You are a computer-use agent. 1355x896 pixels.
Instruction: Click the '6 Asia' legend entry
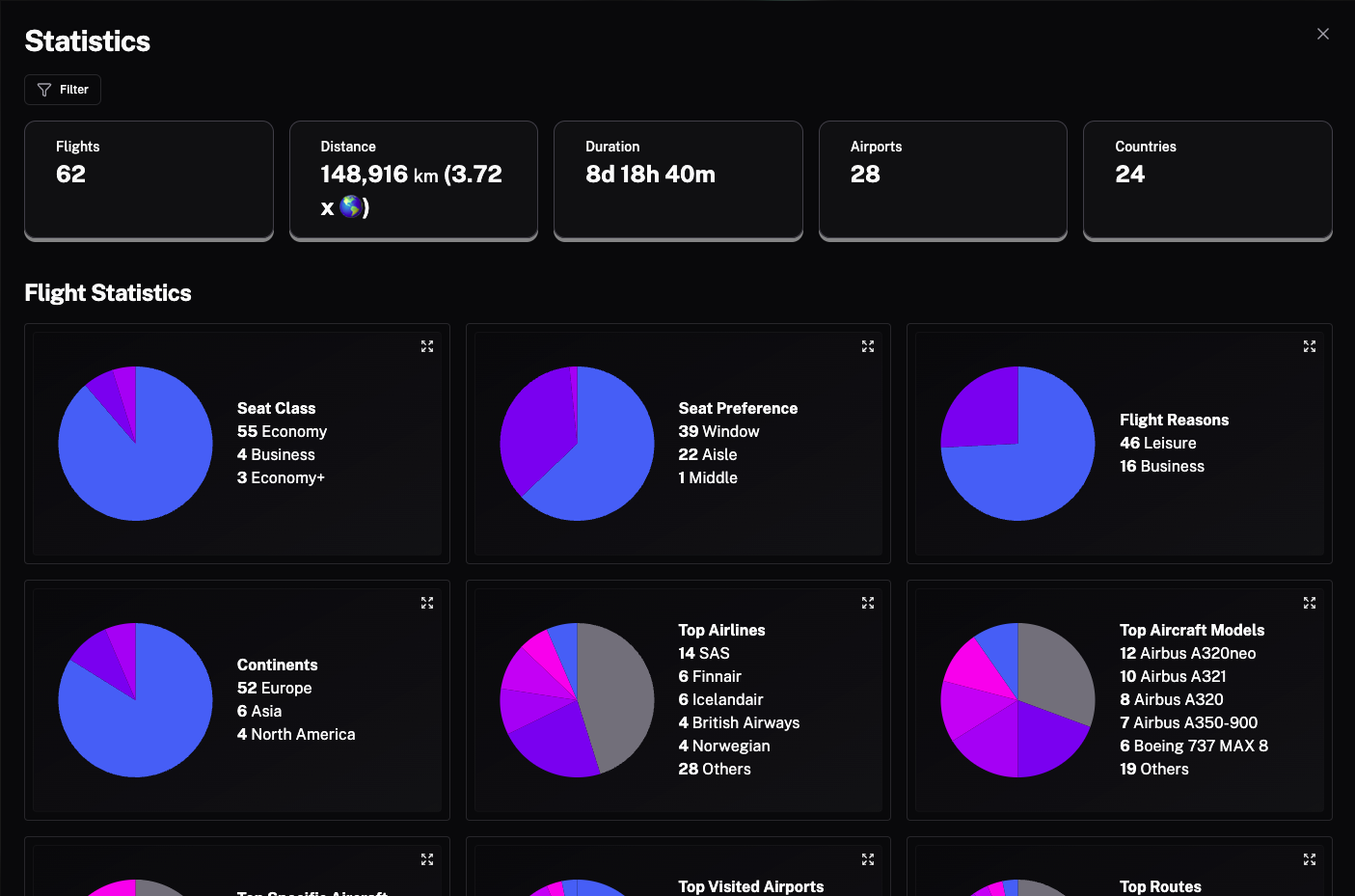point(259,711)
